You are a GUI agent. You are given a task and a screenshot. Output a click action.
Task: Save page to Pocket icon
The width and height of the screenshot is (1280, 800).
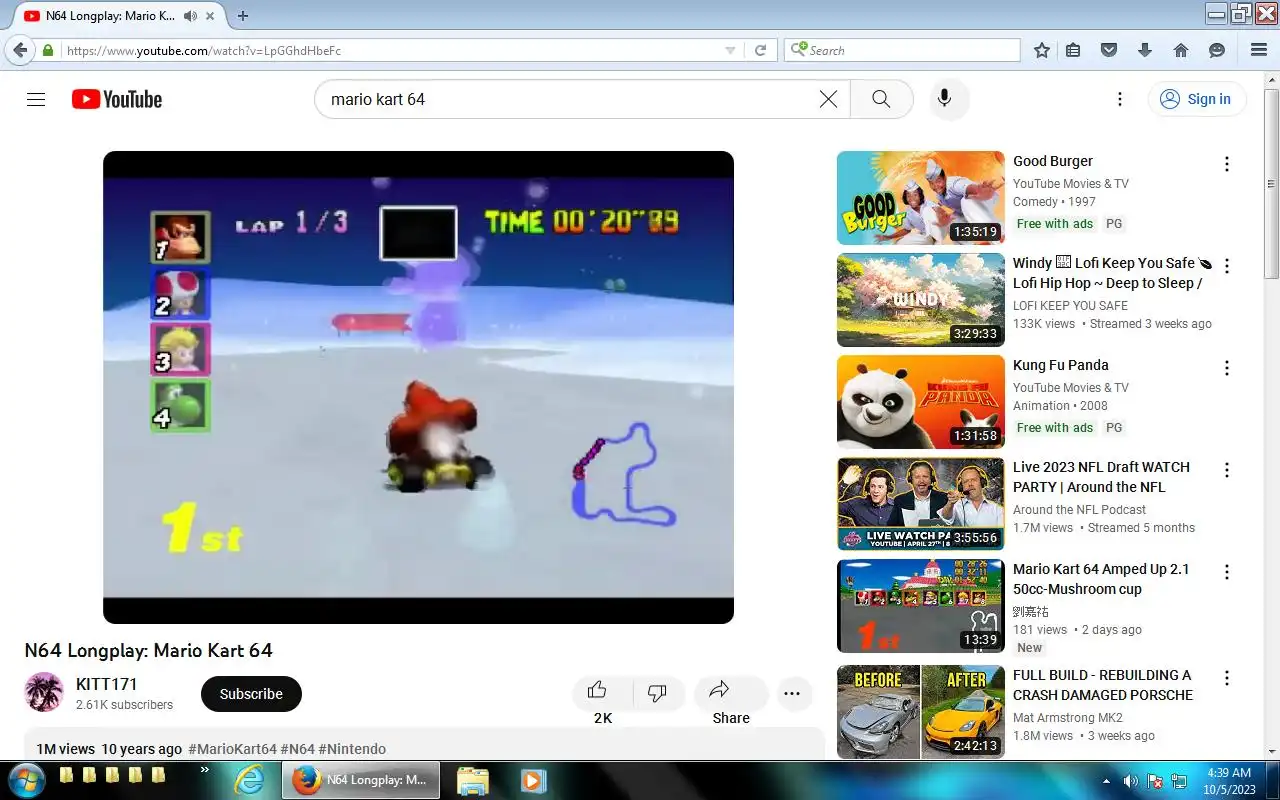[1108, 50]
